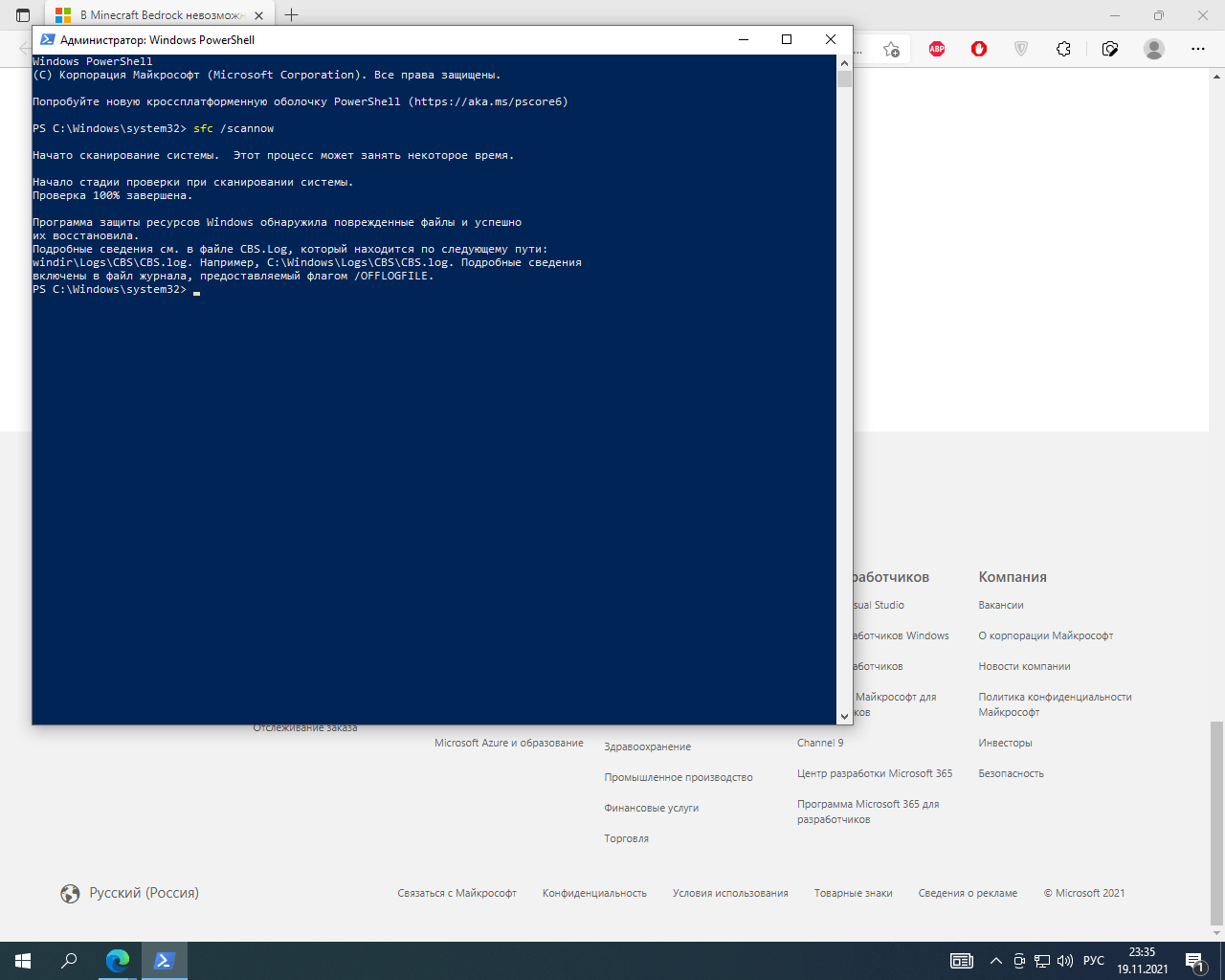Click PowerShell scrollbar up arrow
Viewport: 1225px width, 980px height.
(844, 62)
